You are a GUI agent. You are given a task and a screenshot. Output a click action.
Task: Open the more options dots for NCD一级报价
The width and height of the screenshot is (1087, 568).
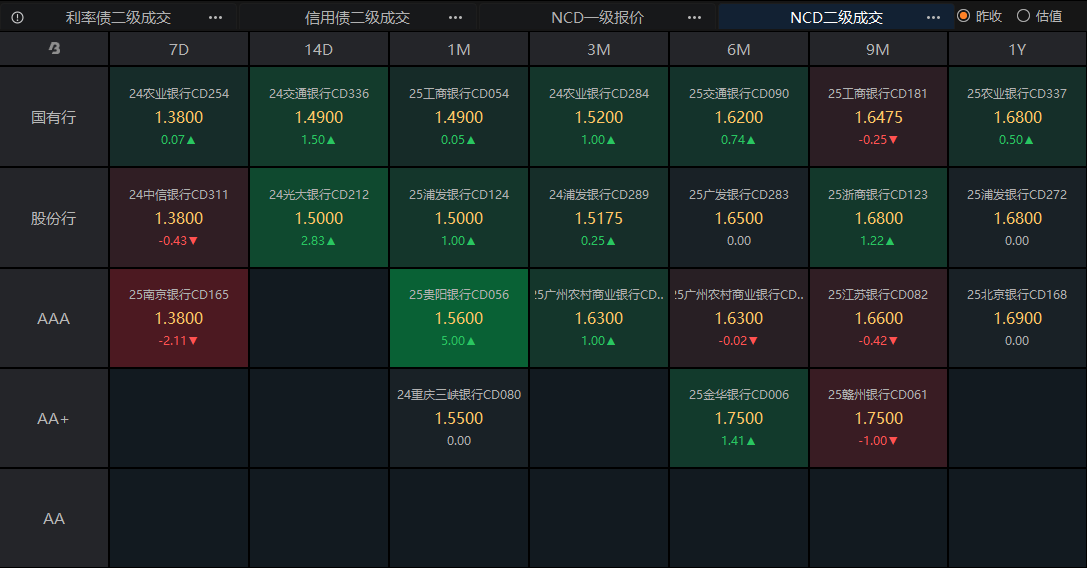pos(695,17)
